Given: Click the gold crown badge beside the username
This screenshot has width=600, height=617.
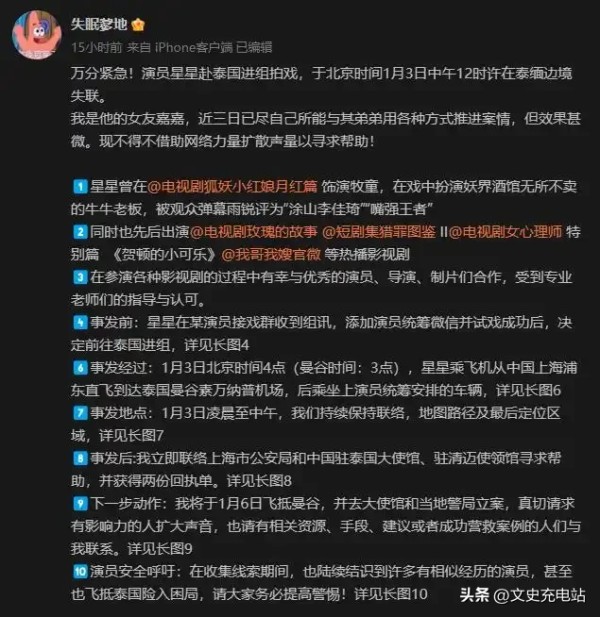Looking at the screenshot, I should (x=138, y=25).
